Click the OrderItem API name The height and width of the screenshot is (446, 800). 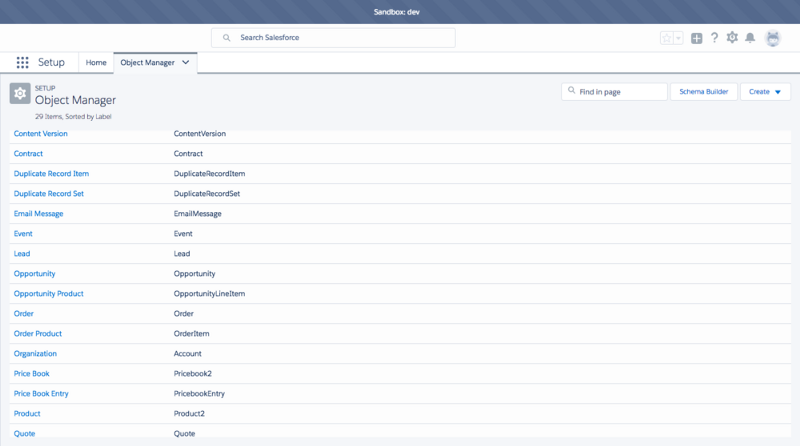(x=191, y=333)
